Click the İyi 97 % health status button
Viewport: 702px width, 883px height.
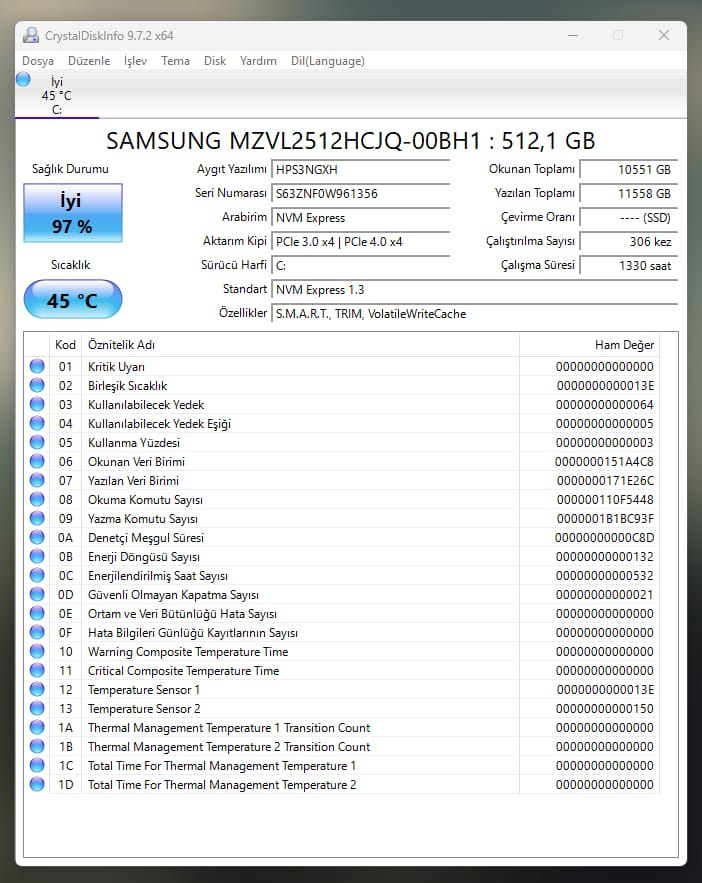click(x=72, y=213)
